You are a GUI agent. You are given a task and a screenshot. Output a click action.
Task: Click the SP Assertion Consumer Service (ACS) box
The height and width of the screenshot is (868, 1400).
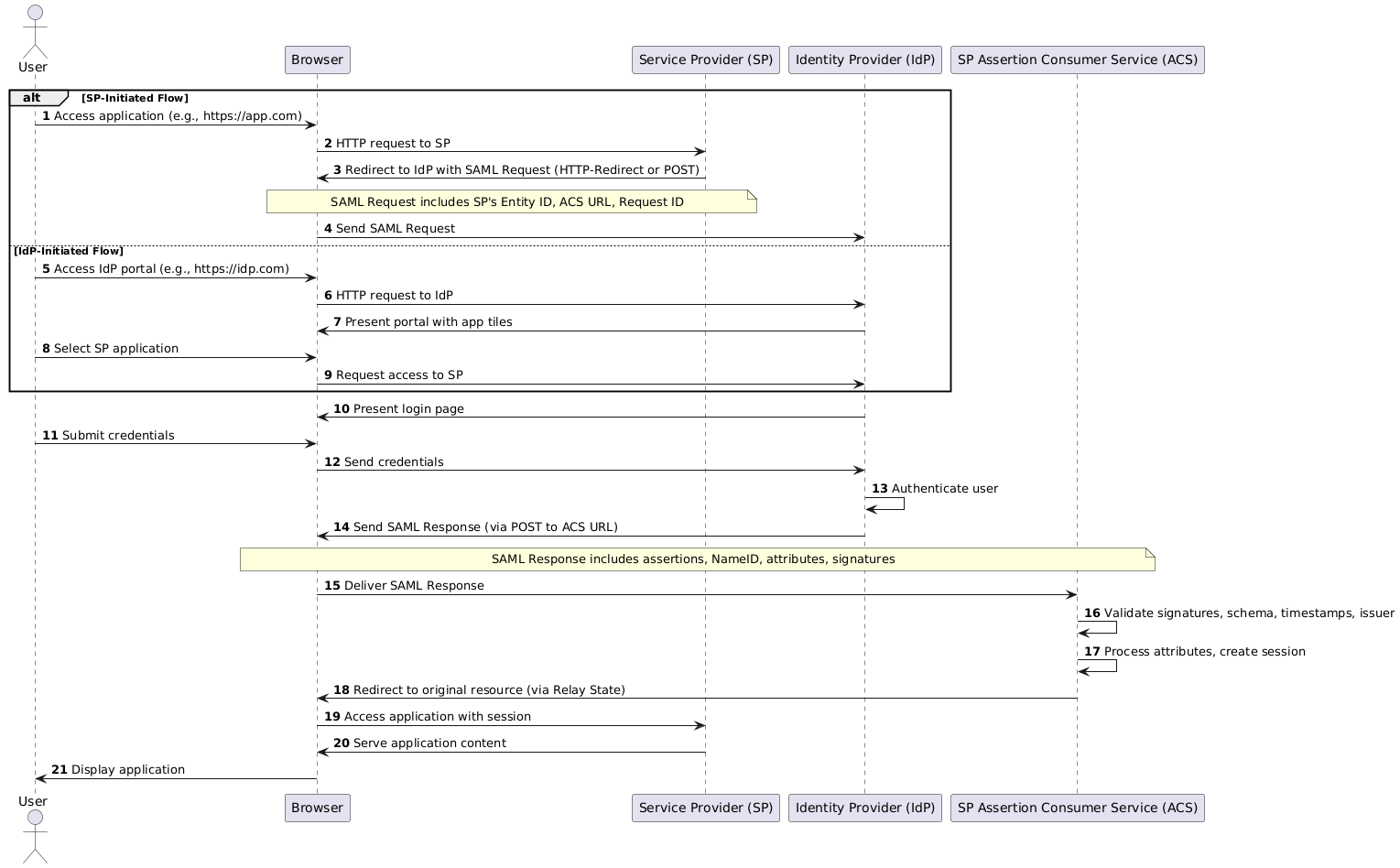(1078, 60)
